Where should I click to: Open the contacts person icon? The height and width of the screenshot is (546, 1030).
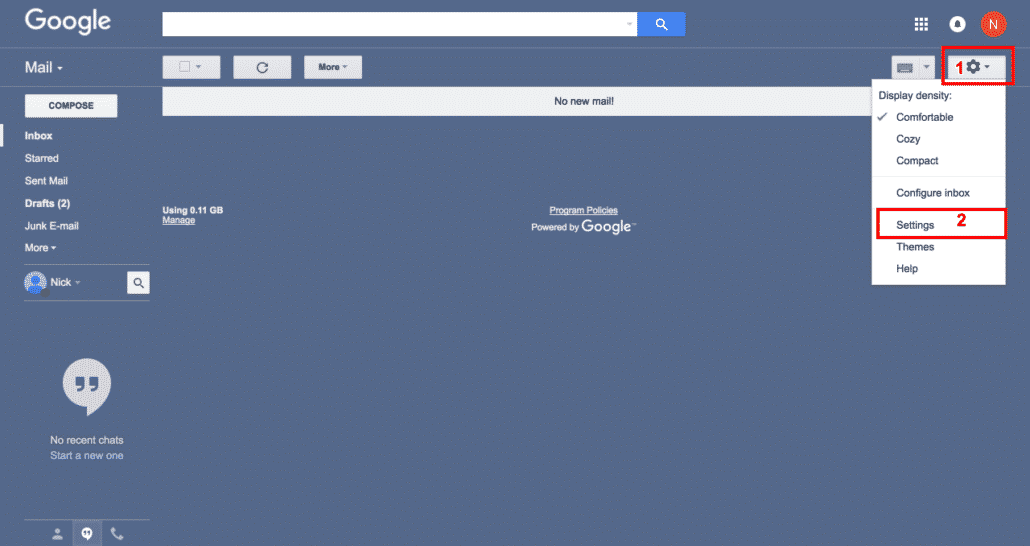point(58,534)
